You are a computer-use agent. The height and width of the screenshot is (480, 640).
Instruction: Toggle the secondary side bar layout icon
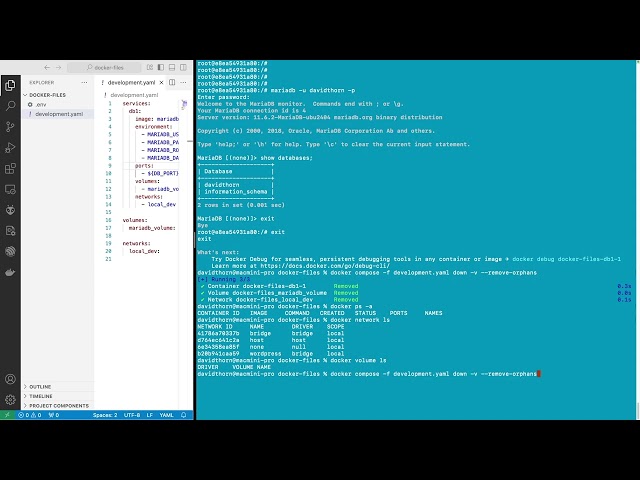pyautogui.click(x=184, y=67)
